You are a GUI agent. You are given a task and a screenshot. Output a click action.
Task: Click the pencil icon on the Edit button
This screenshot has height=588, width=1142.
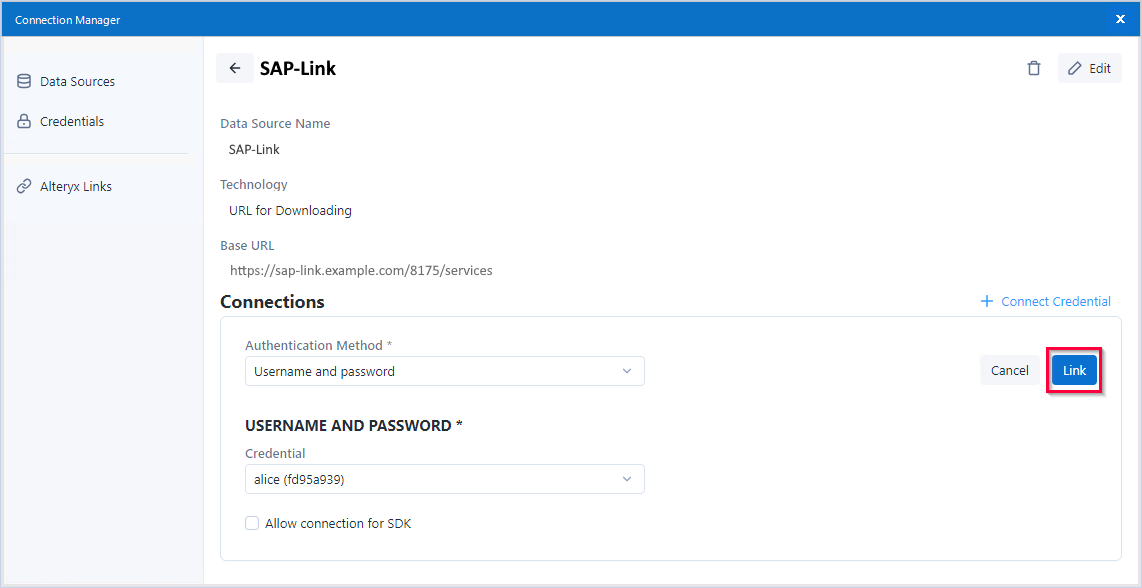(1075, 69)
